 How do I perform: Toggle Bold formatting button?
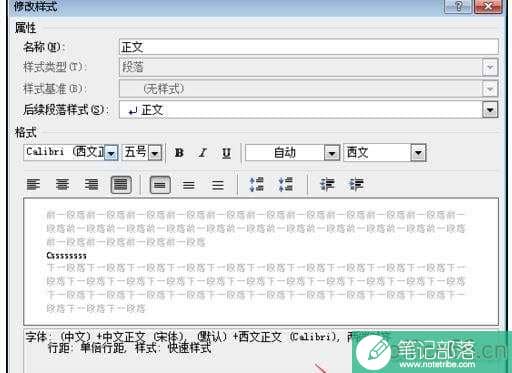click(179, 153)
